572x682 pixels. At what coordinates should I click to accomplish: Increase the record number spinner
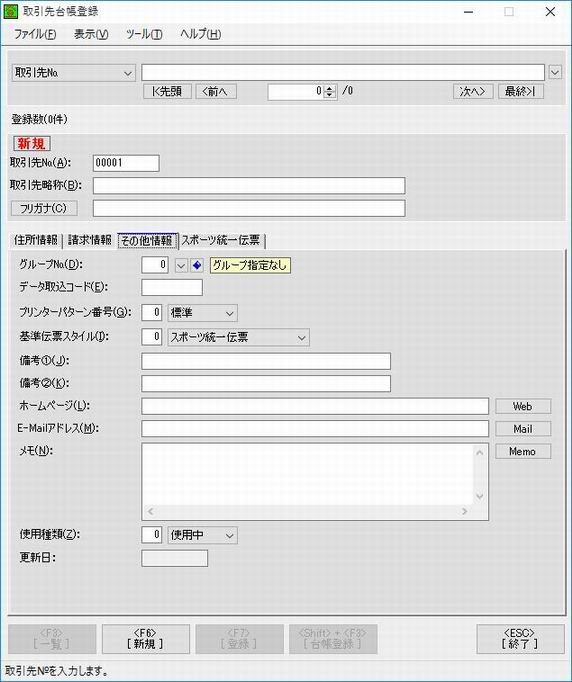click(x=330, y=88)
